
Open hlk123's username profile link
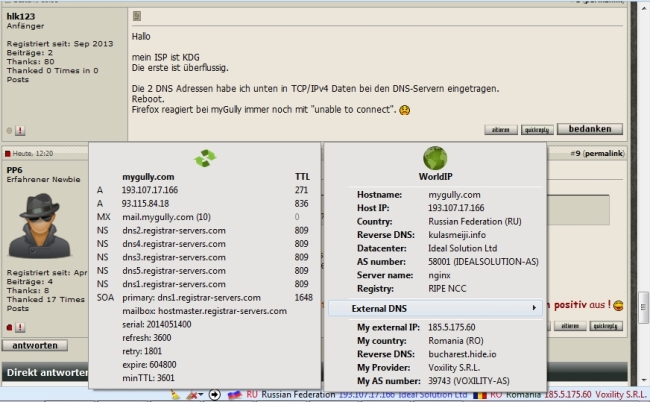coord(21,16)
